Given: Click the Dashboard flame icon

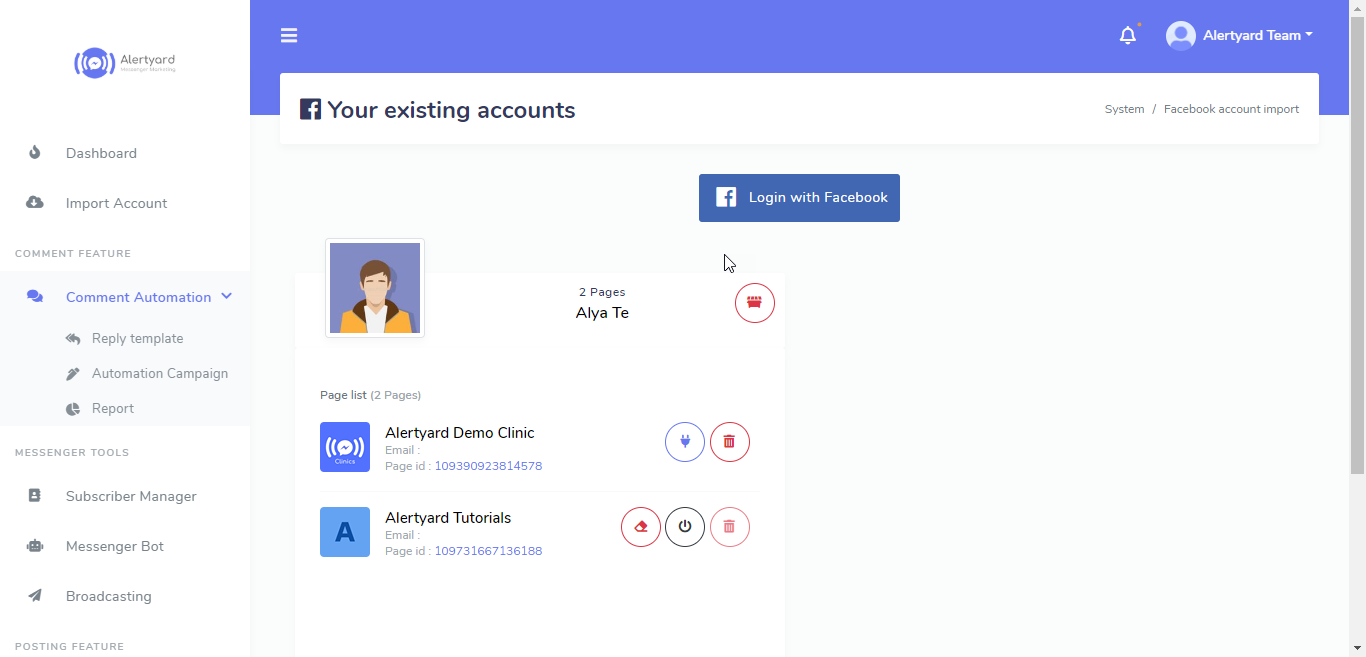Looking at the screenshot, I should click(35, 153).
